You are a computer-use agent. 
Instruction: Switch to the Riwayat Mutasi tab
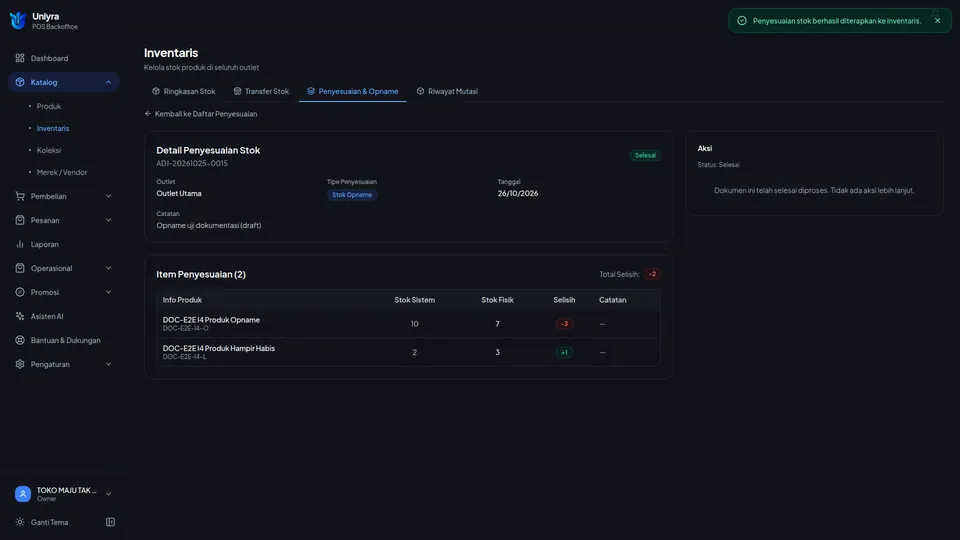[x=447, y=91]
